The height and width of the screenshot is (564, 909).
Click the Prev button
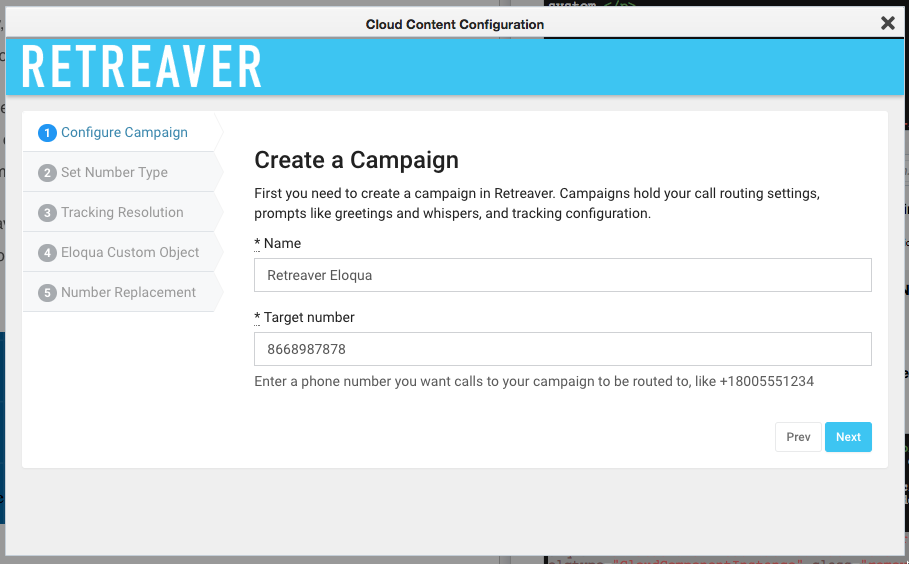798,437
